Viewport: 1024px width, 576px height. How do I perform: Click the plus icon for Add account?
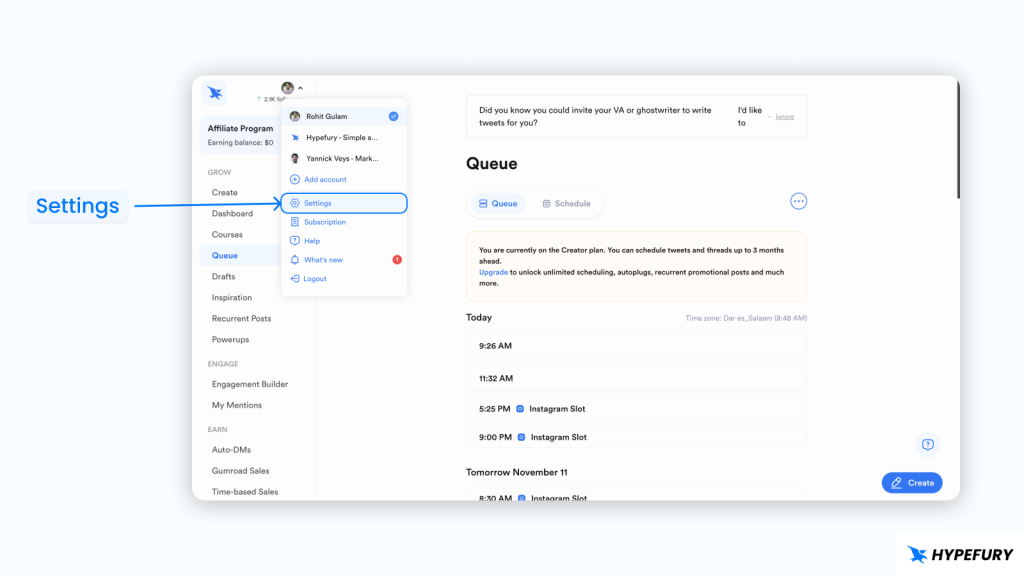tap(295, 180)
